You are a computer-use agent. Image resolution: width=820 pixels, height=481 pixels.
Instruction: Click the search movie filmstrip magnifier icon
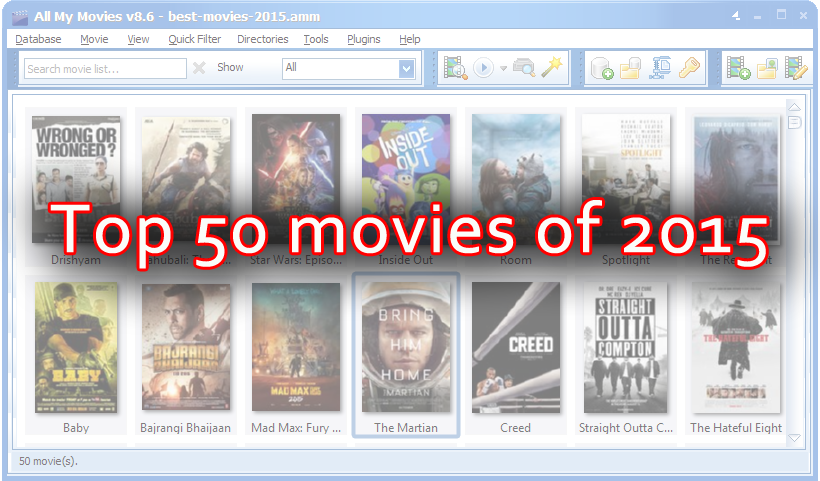tap(455, 68)
